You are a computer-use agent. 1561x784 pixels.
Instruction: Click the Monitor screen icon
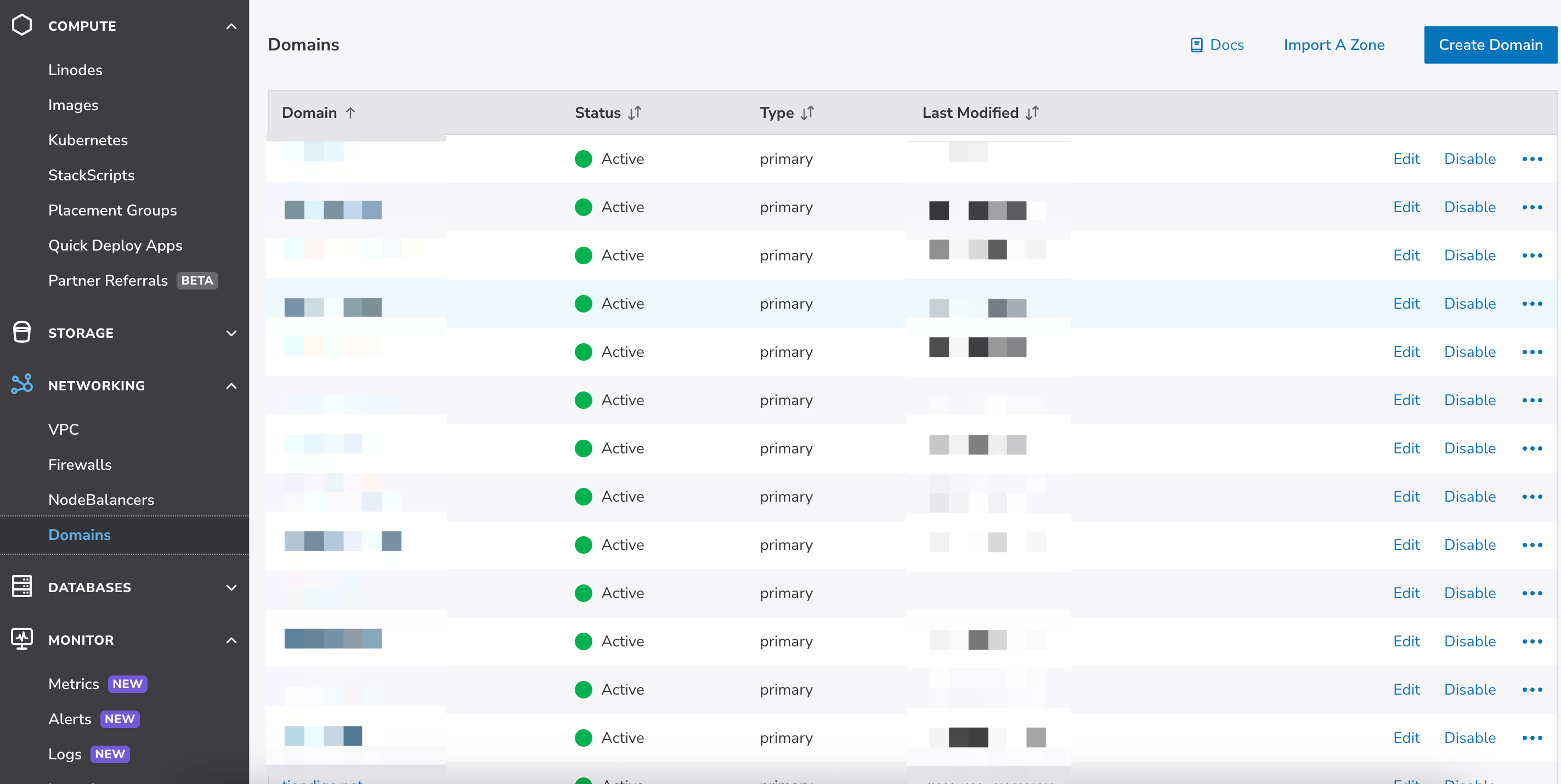pyautogui.click(x=22, y=639)
